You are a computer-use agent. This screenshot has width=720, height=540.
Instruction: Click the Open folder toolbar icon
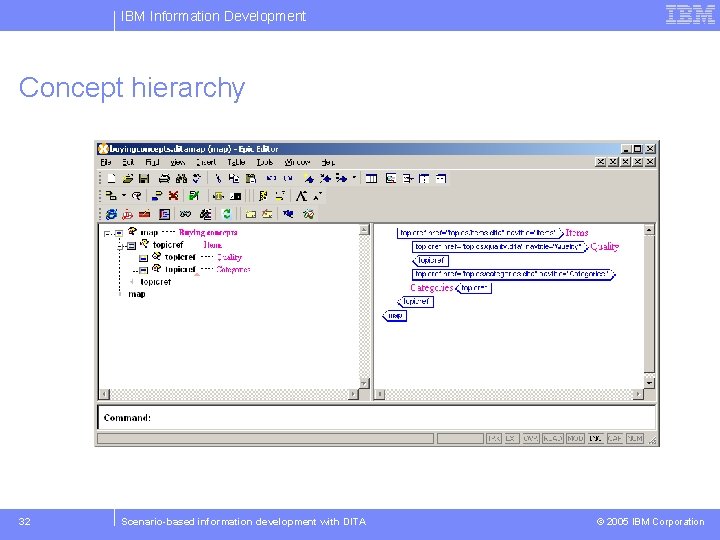128,179
